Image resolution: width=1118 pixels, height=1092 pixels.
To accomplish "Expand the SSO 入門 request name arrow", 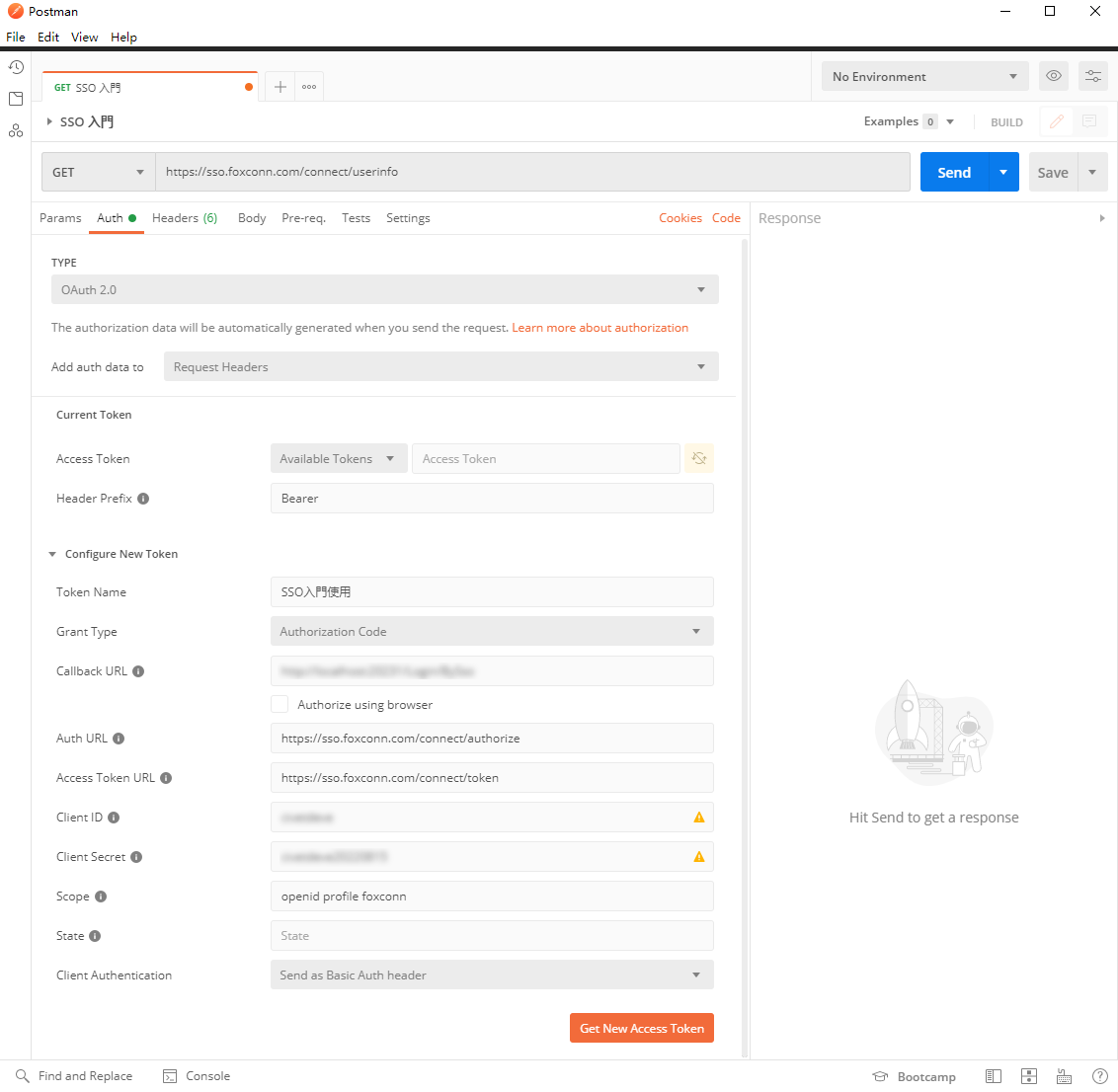I will [49, 121].
